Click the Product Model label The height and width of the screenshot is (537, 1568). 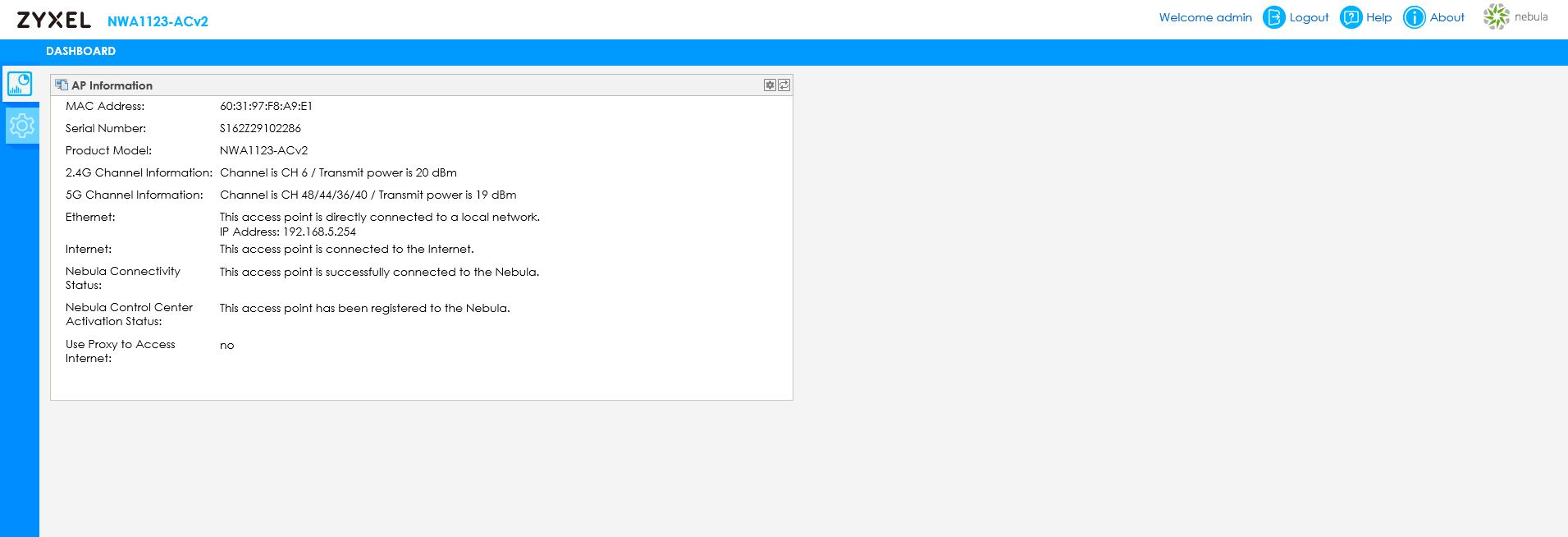tap(108, 150)
